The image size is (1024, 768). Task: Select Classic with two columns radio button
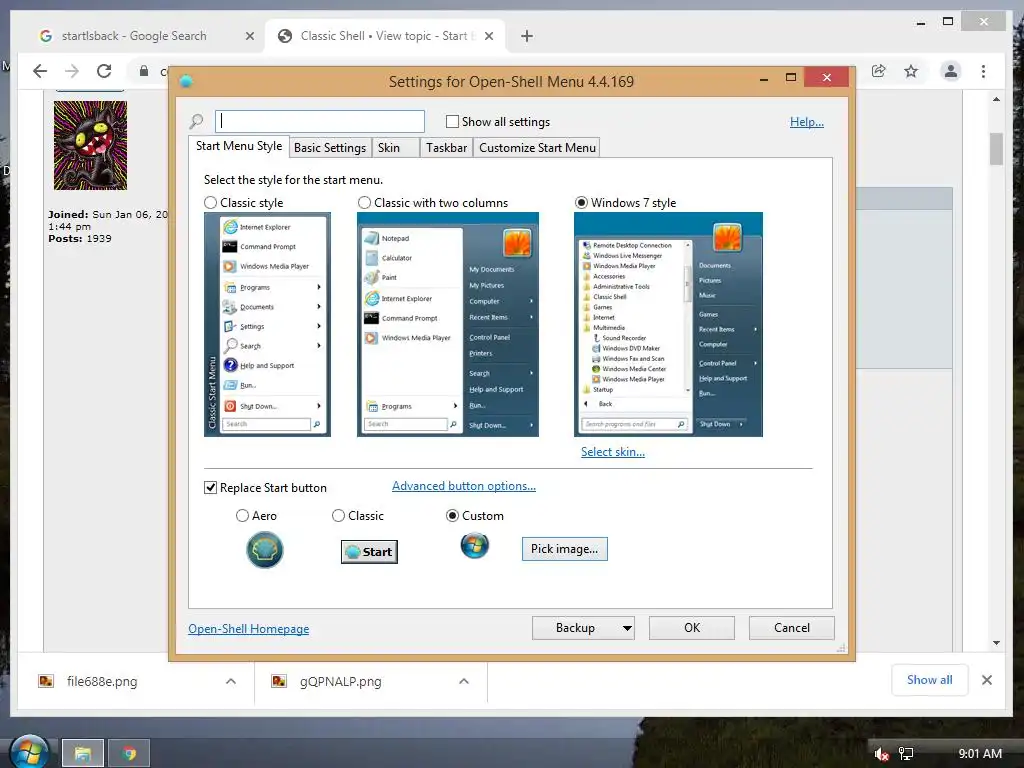point(364,202)
